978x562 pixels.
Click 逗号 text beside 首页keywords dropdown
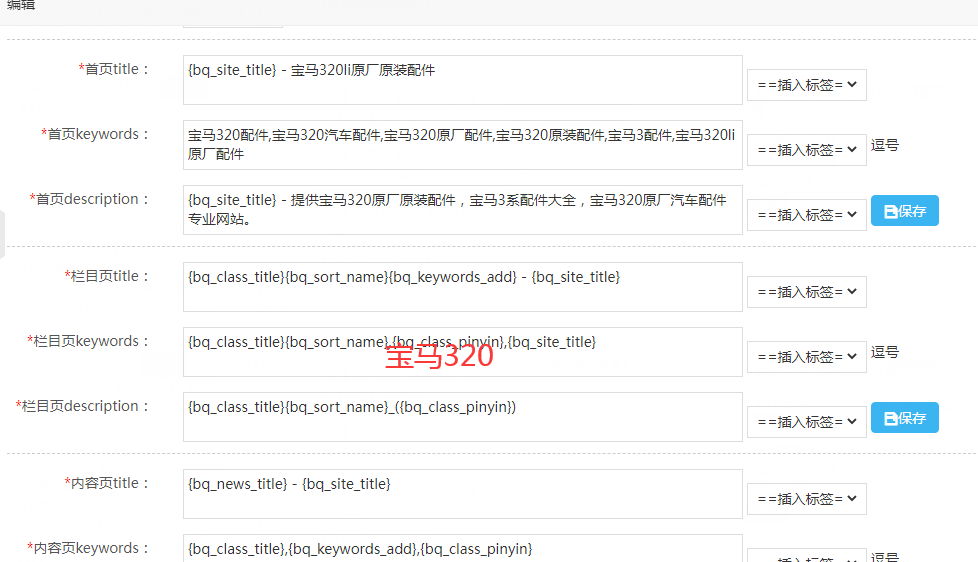click(x=884, y=145)
